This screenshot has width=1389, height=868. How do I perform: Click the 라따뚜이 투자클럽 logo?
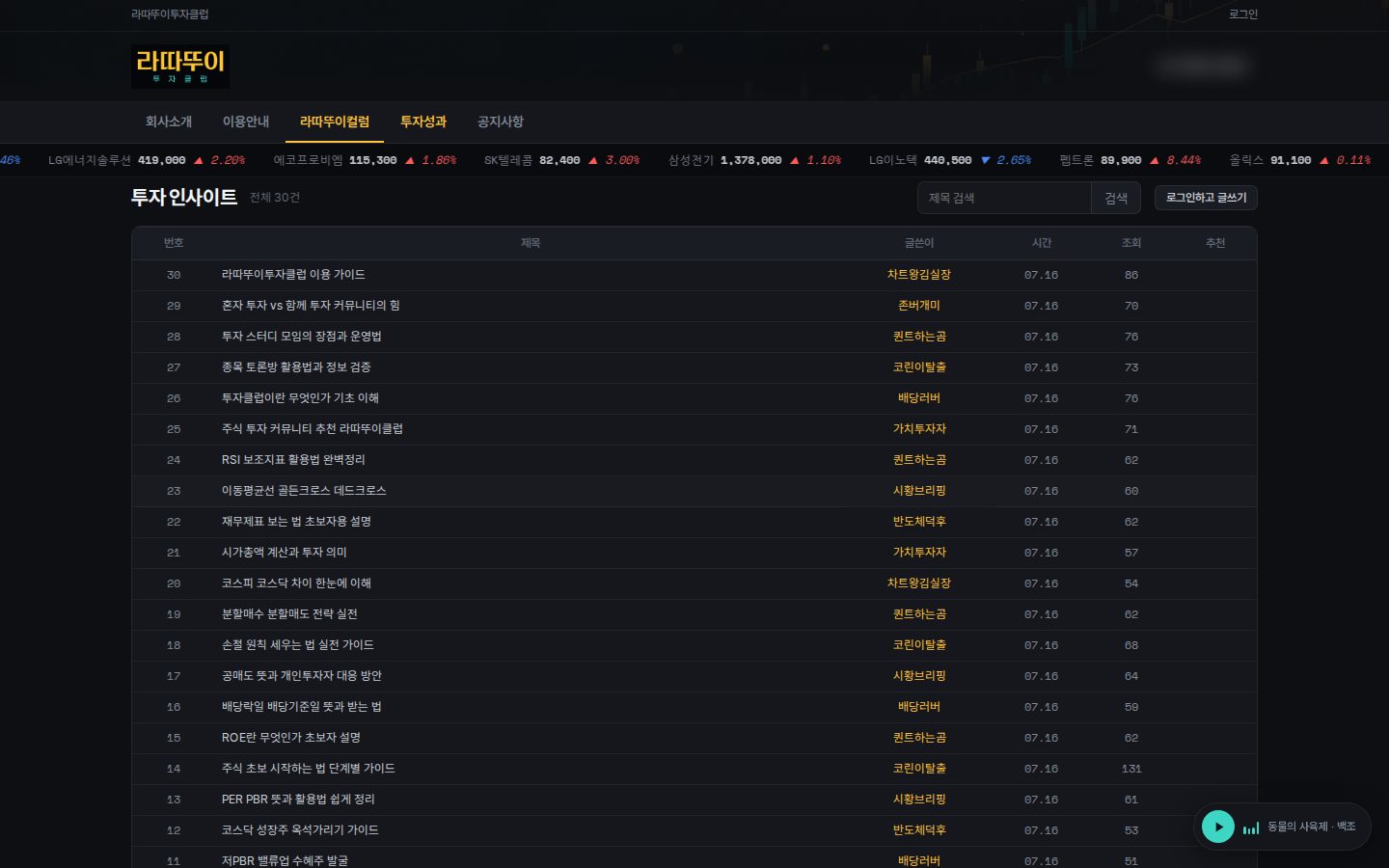180,67
